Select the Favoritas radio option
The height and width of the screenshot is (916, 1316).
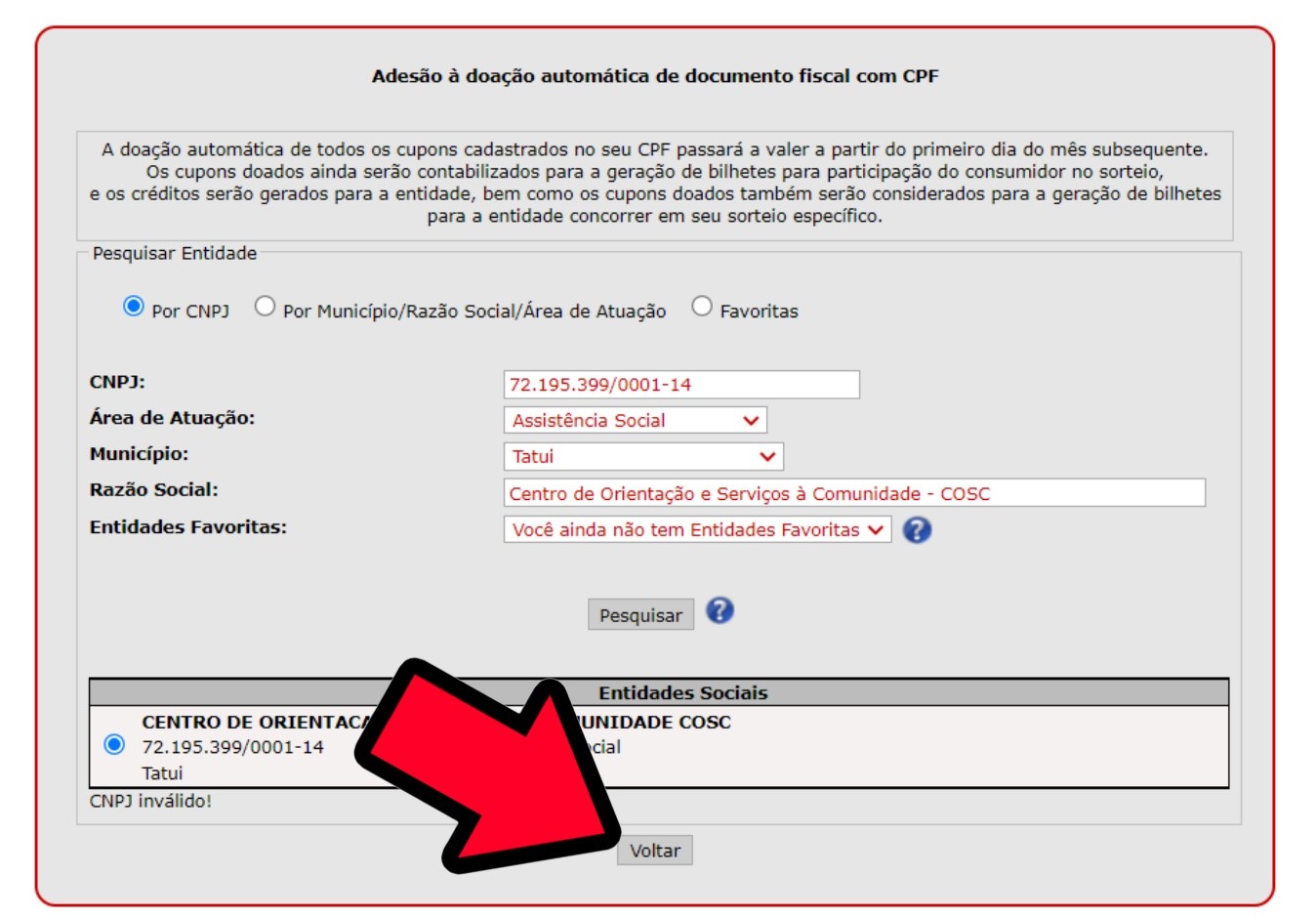(701, 307)
